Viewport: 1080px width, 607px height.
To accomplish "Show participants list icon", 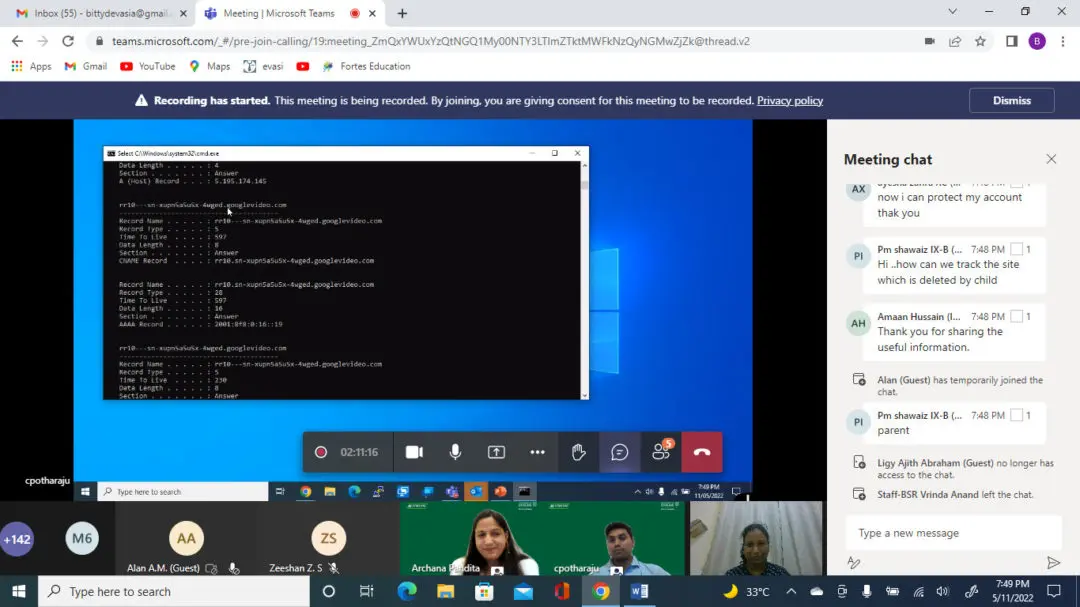I will pyautogui.click(x=660, y=452).
